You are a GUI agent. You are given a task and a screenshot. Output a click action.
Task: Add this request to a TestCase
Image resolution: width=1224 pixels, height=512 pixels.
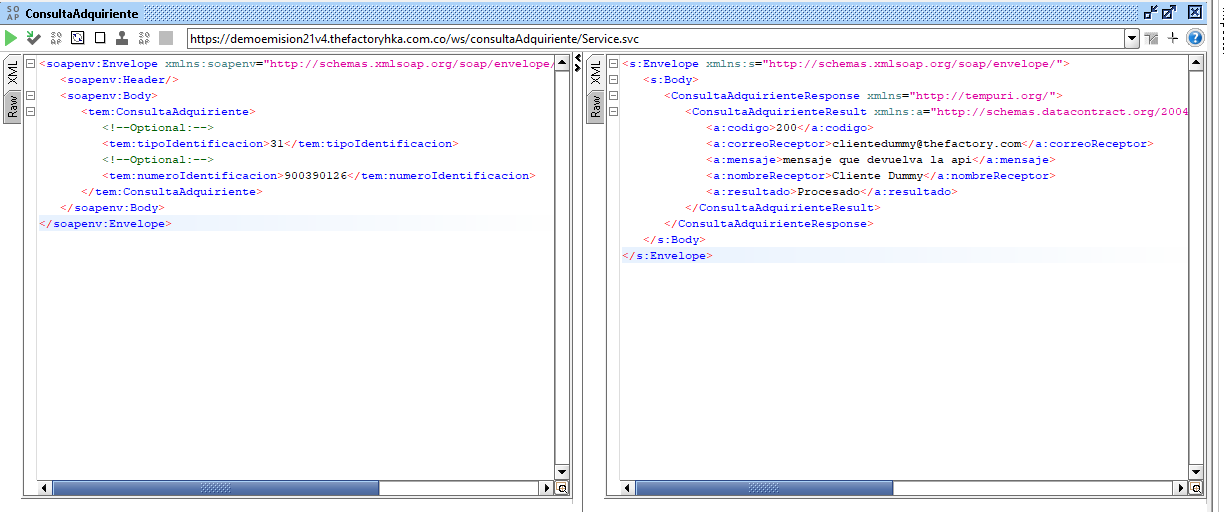pos(34,38)
